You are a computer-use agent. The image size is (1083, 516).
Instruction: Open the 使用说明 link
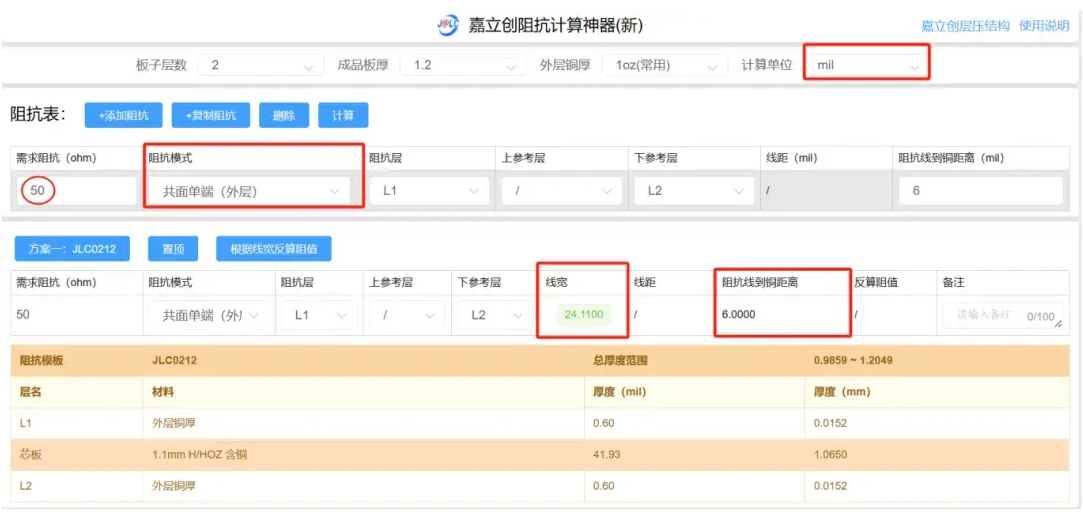pos(1044,26)
